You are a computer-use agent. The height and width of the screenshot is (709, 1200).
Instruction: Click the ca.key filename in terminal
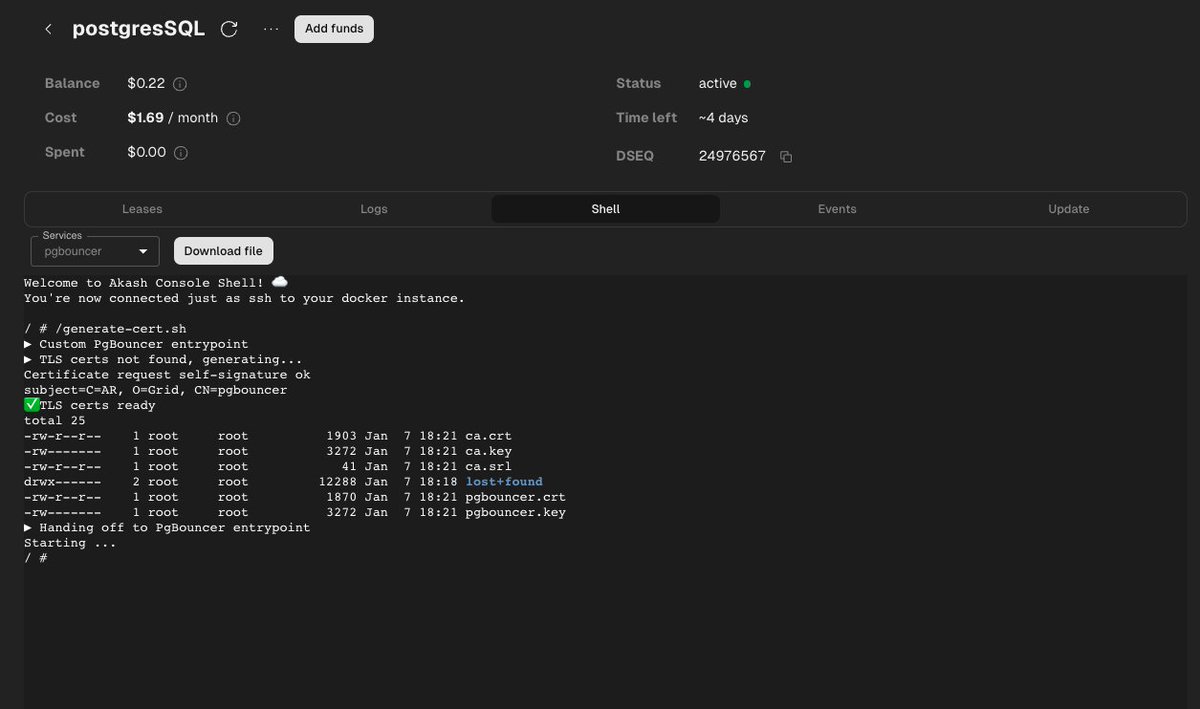(x=489, y=452)
